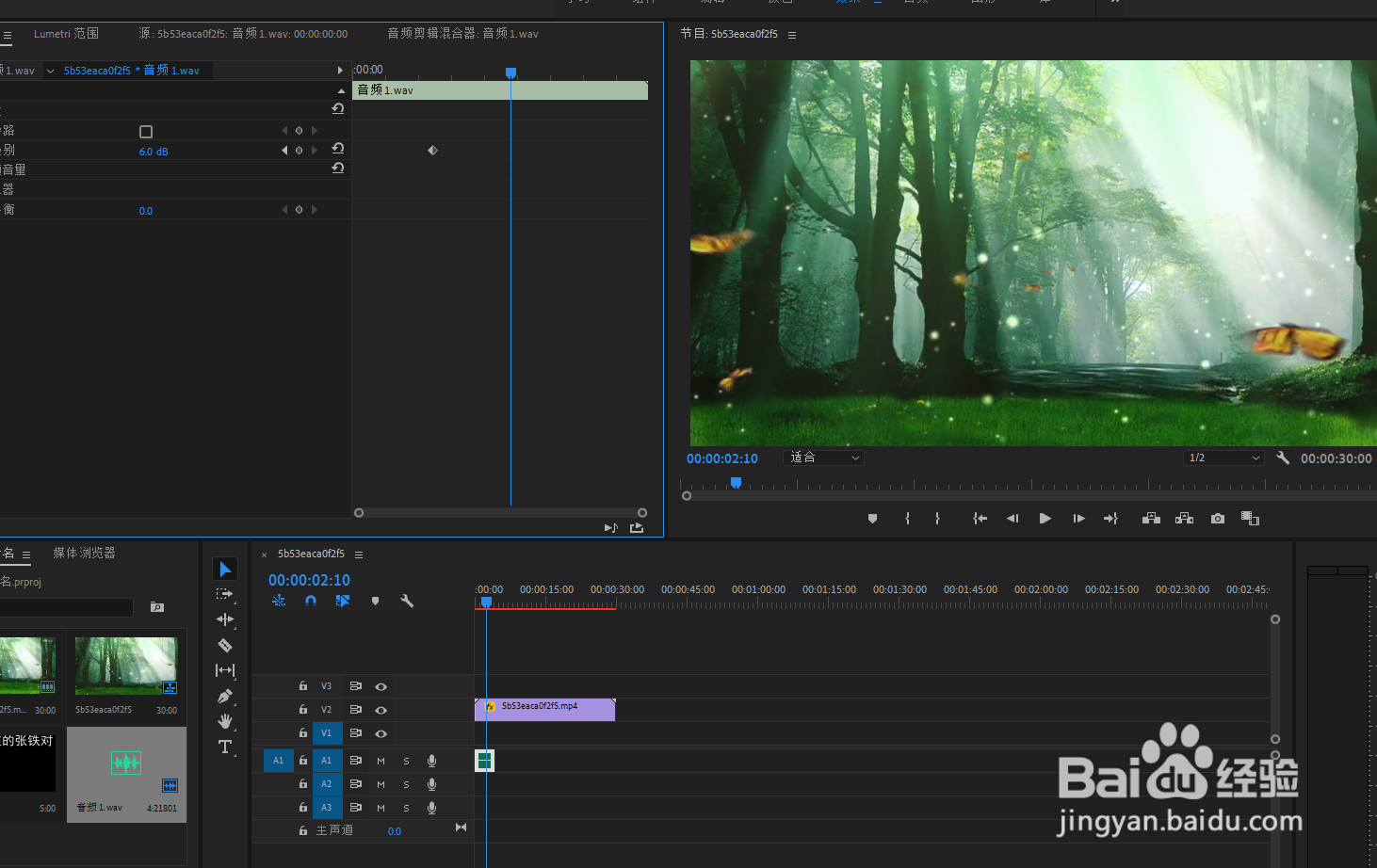Screen dimensions: 1377x868
Task: Open timeline display settings wrench
Action: pos(407,601)
